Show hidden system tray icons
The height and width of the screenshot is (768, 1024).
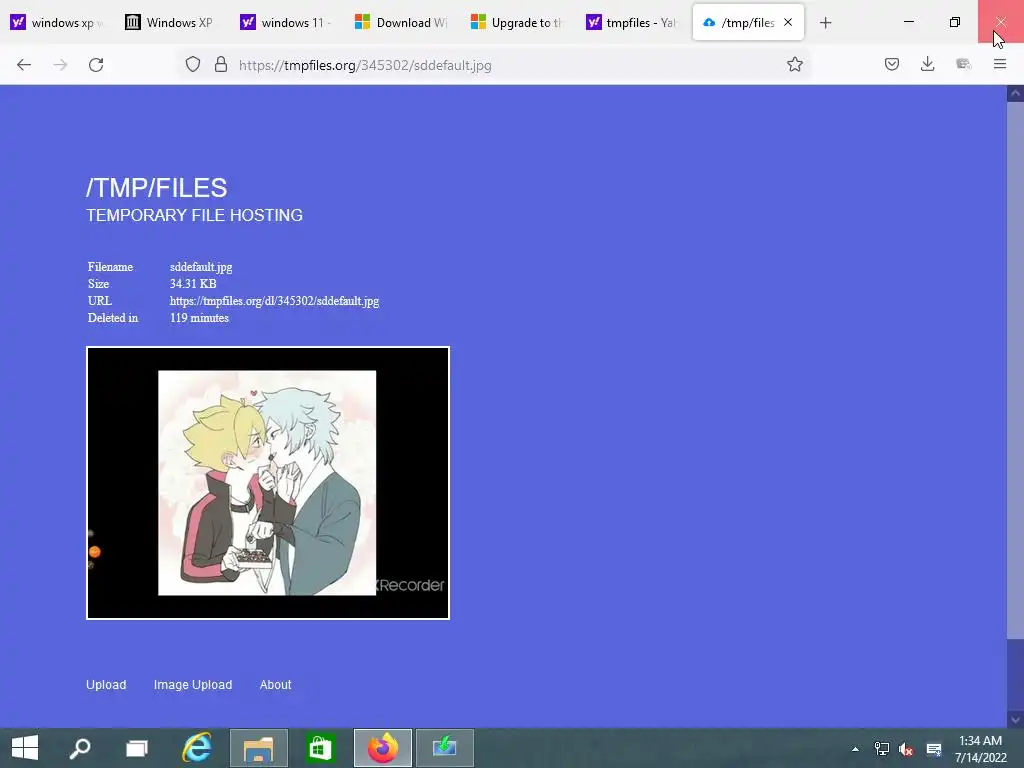tap(856, 749)
